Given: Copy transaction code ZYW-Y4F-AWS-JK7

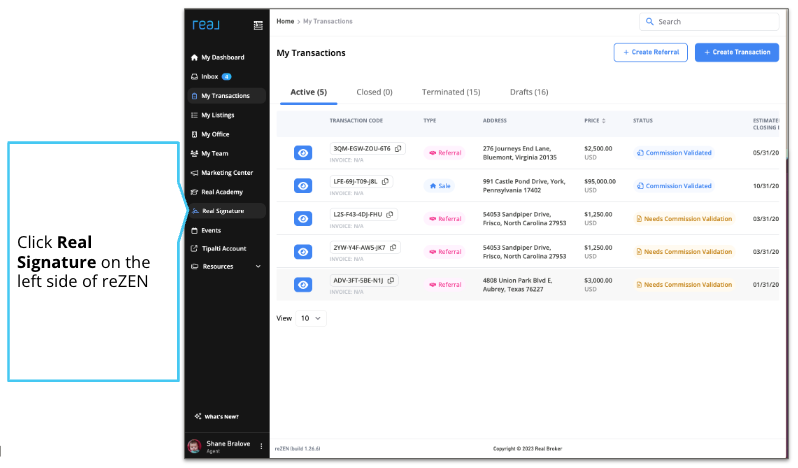Looking at the screenshot, I should (x=393, y=248).
